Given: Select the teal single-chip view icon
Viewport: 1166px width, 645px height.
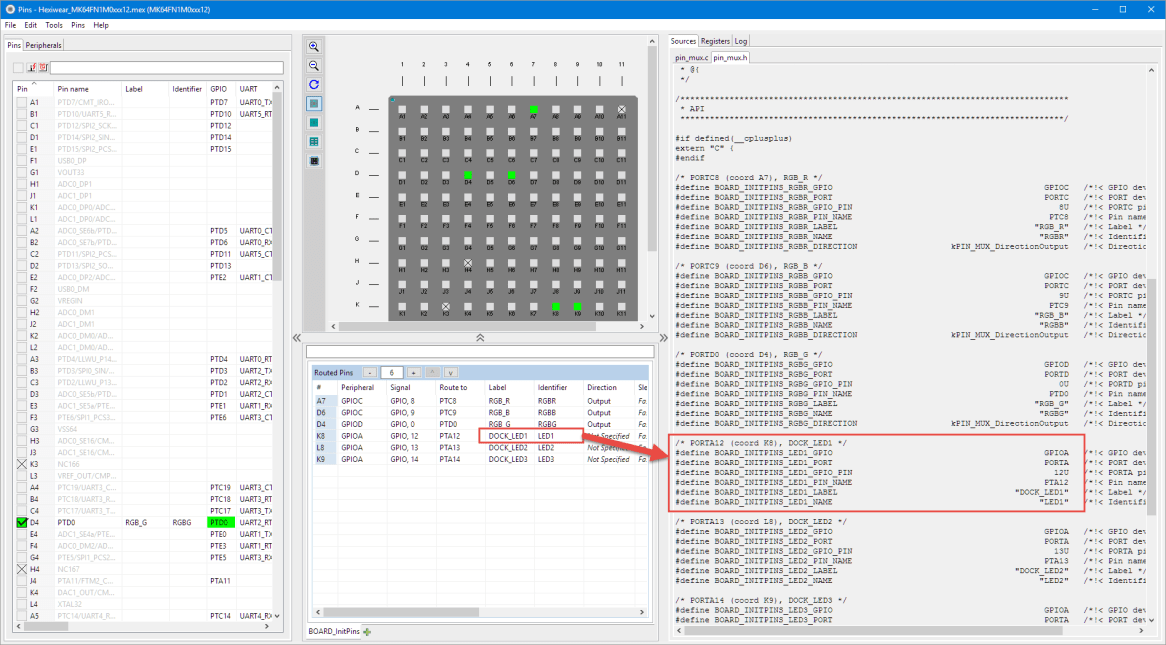Looking at the screenshot, I should [x=314, y=121].
